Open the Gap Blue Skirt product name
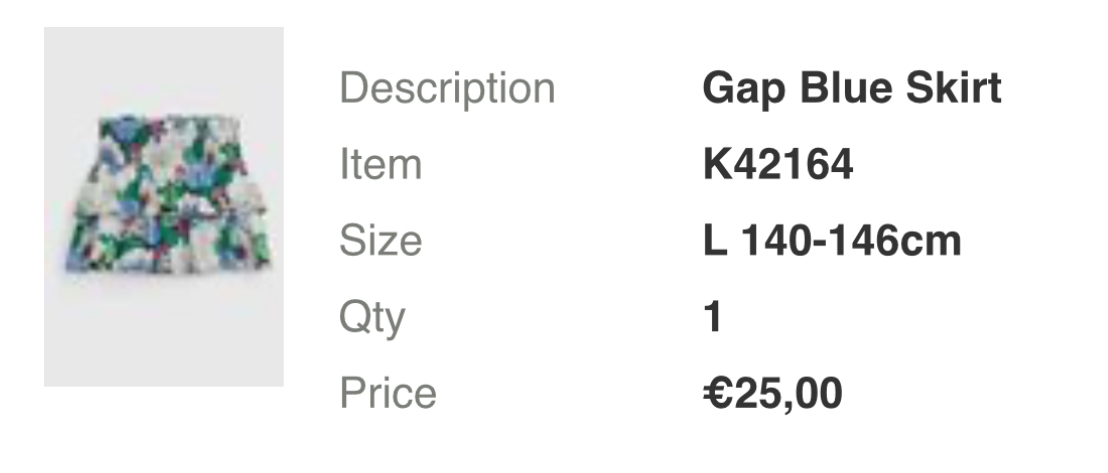This screenshot has height=473, width=1108. coord(851,89)
